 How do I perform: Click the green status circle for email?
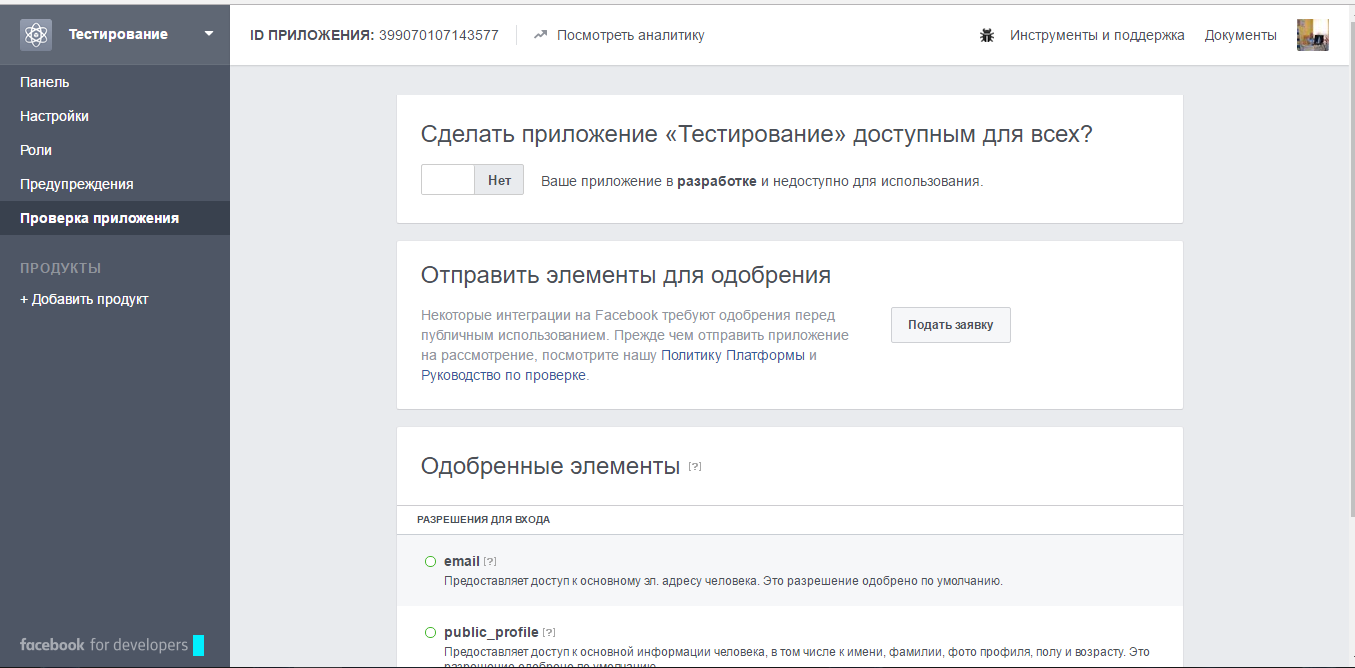pyautogui.click(x=431, y=562)
